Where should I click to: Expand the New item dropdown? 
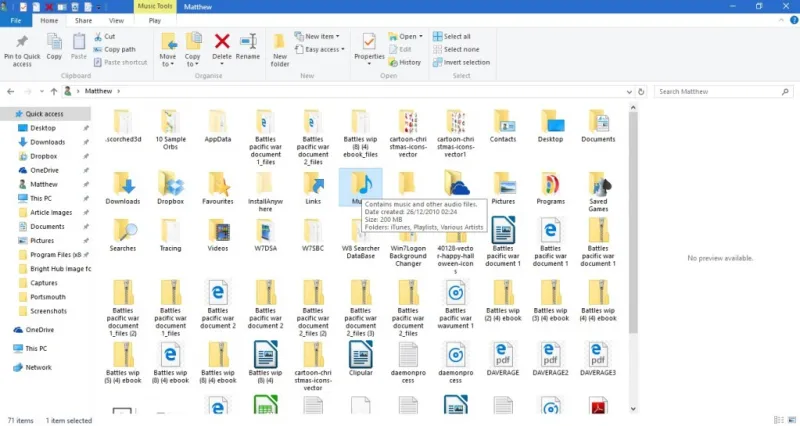tap(320, 36)
